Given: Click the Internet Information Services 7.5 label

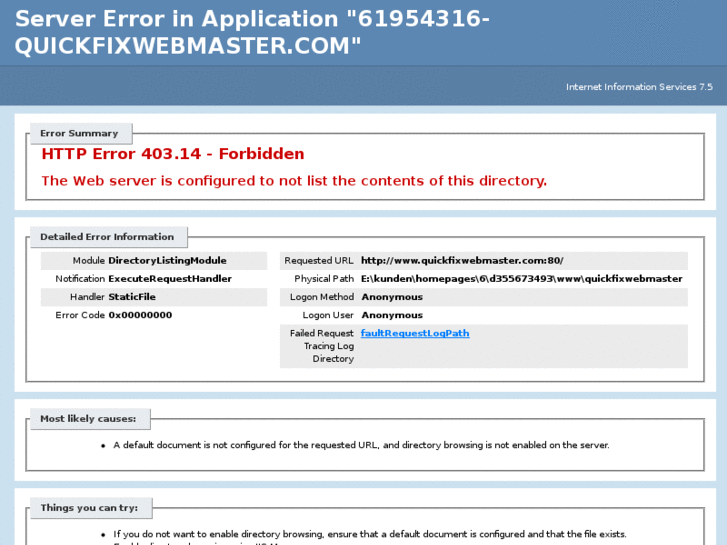Looking at the screenshot, I should click(x=639, y=87).
